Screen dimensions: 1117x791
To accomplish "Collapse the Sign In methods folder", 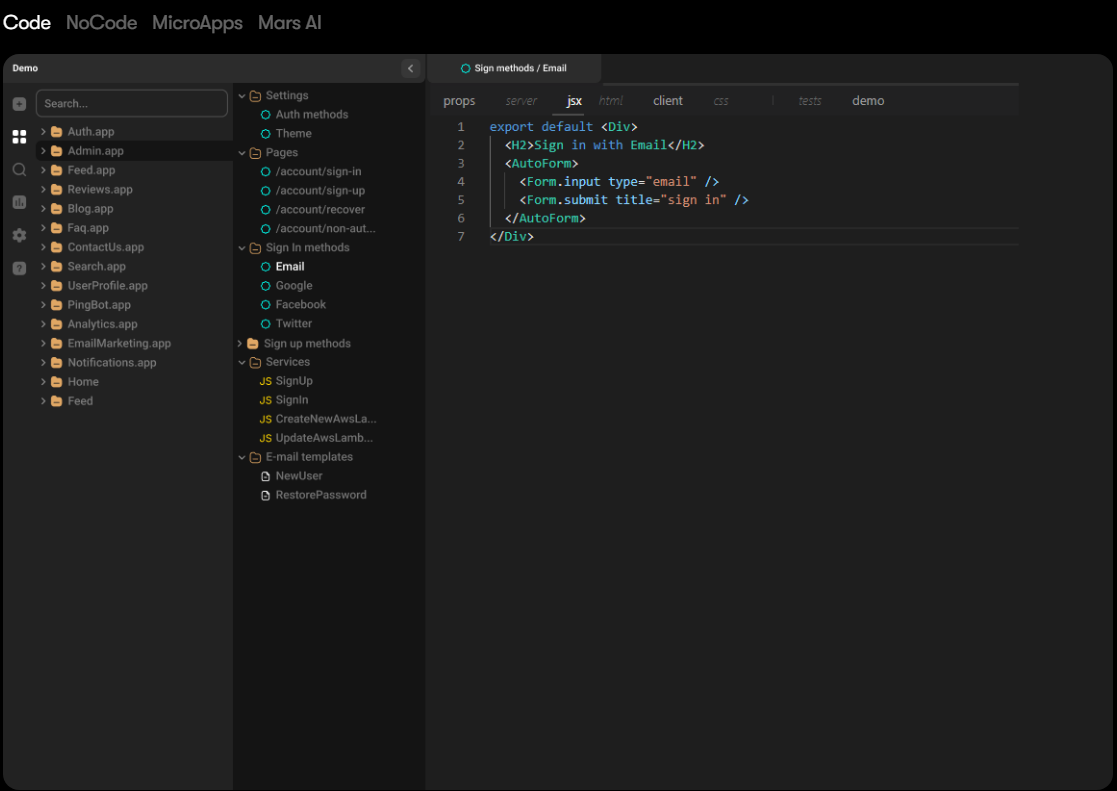I will click(241, 248).
